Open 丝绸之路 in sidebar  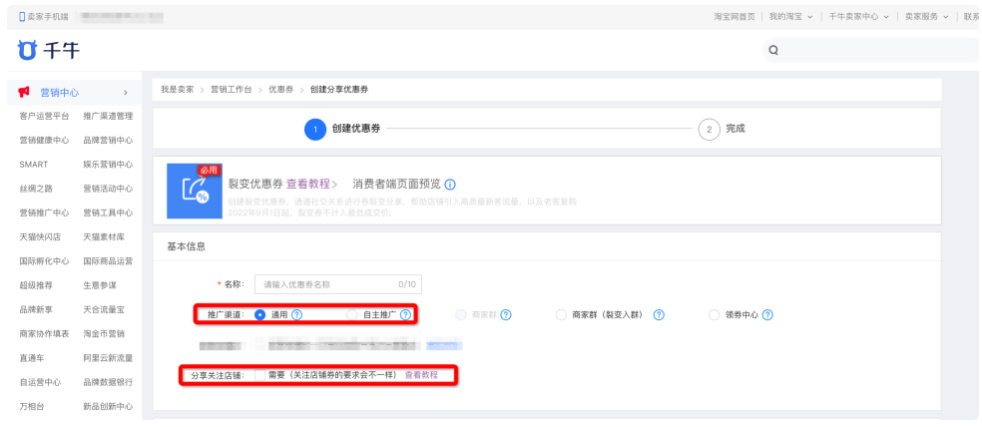pos(36,188)
